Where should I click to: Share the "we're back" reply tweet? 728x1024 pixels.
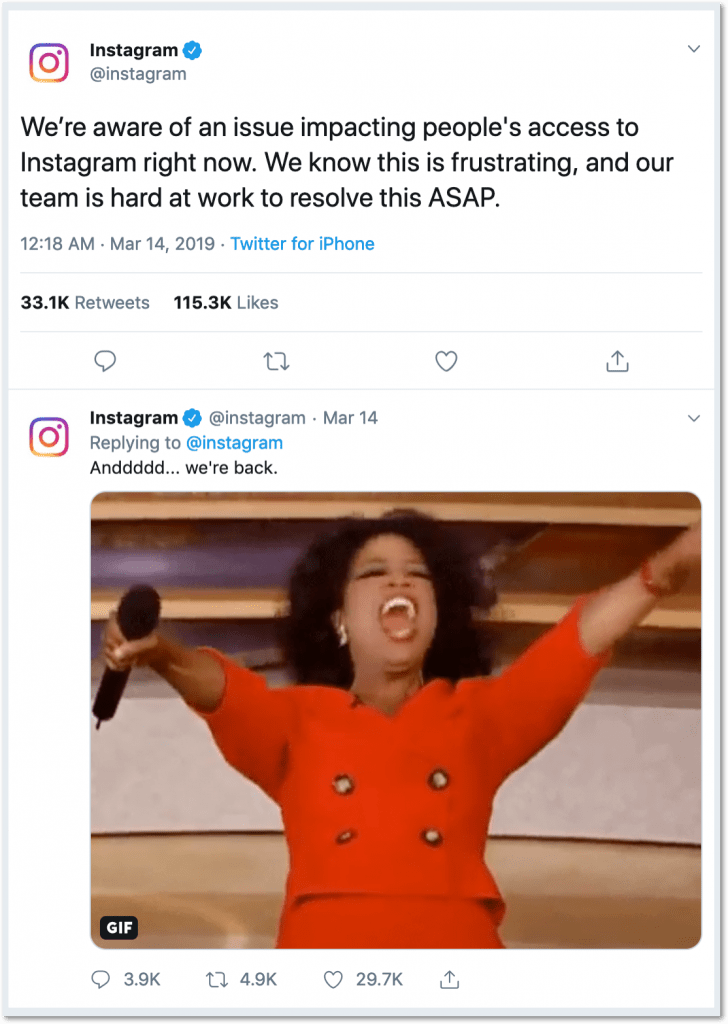coord(449,979)
